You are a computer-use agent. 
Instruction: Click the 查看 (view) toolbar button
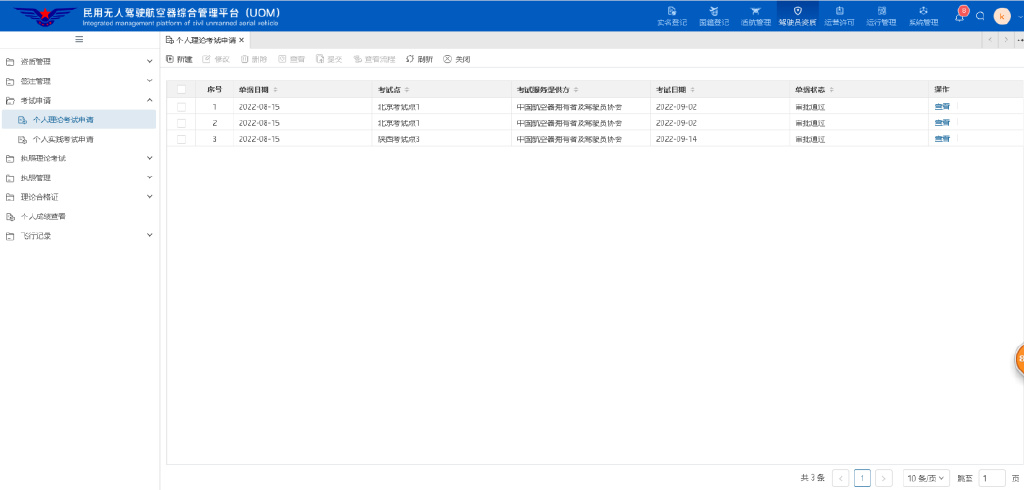pyautogui.click(x=291, y=59)
